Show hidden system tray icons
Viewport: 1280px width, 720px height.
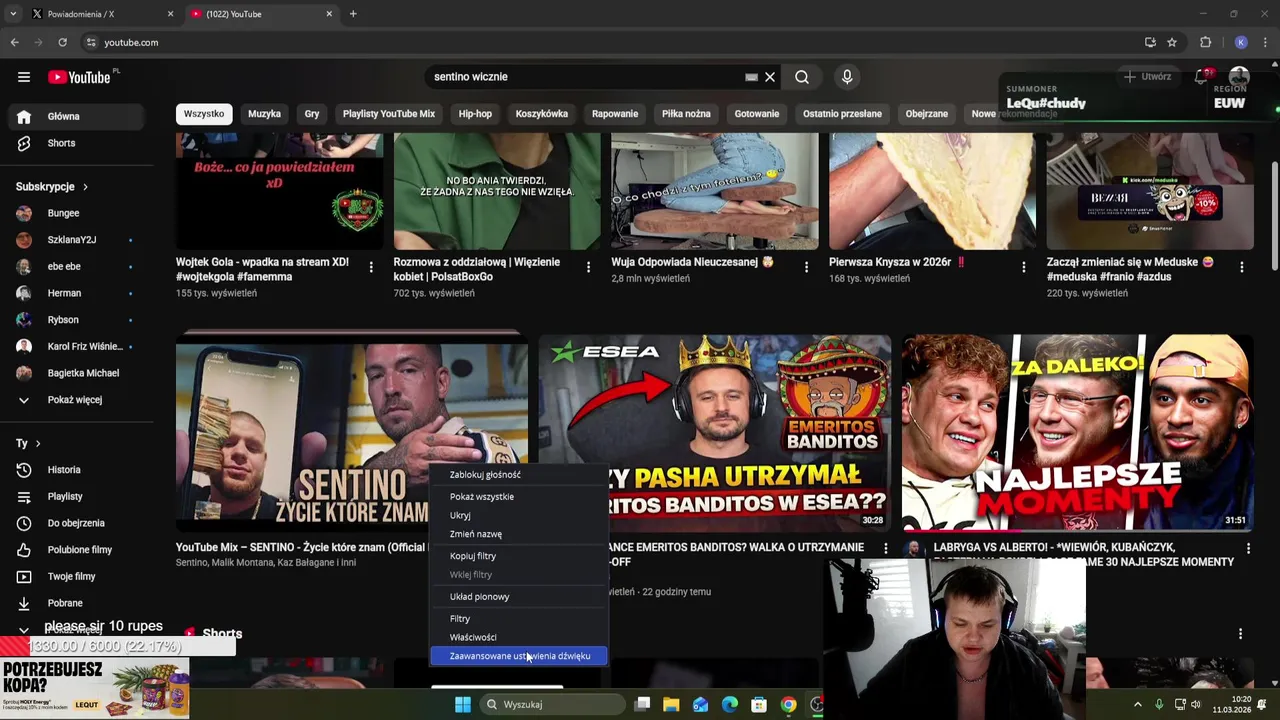(1137, 704)
